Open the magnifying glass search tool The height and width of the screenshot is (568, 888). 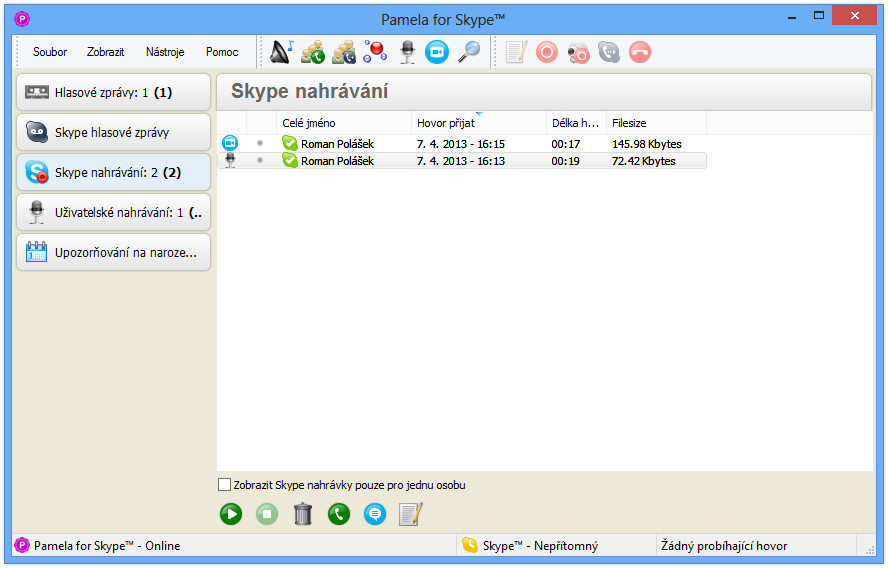tap(469, 52)
